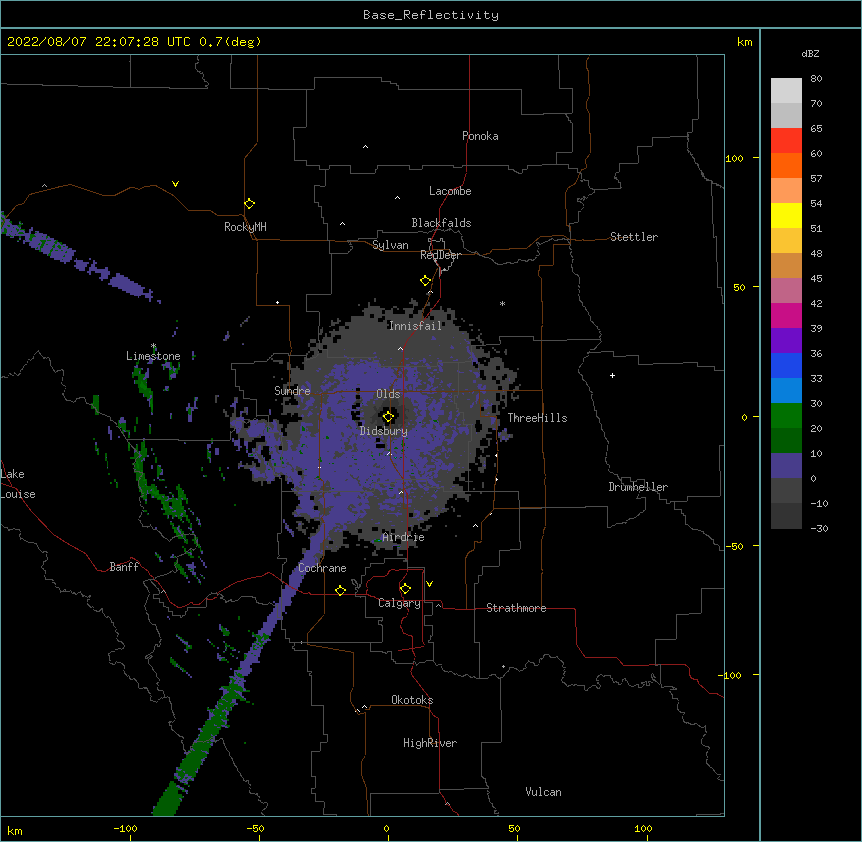The image size is (862, 842).
Task: Click the km unit label at bottom left
Action: point(14,831)
